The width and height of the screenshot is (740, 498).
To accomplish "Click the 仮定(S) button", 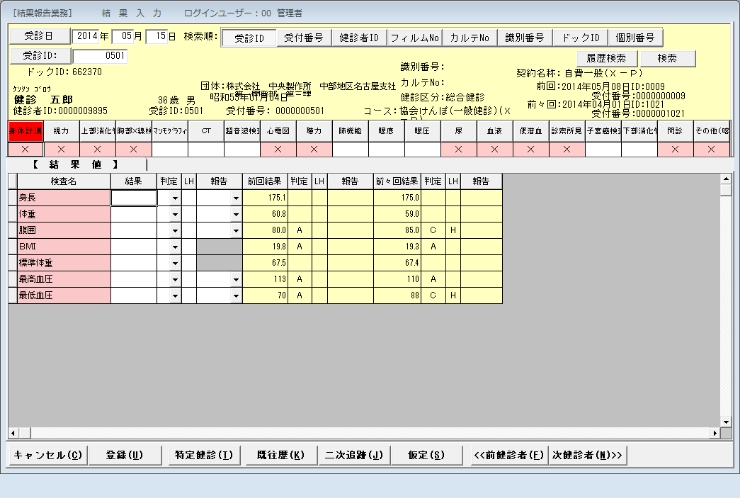I will tap(426, 455).
